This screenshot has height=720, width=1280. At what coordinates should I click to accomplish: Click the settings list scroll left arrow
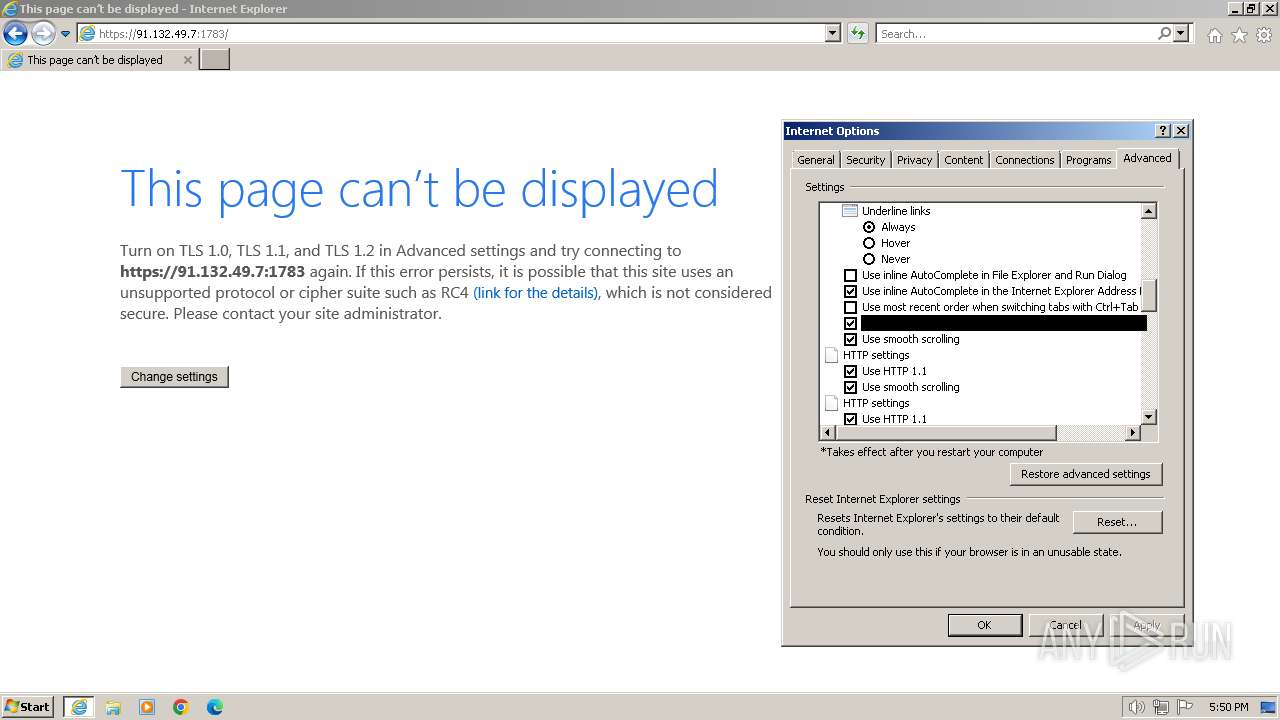[827, 433]
